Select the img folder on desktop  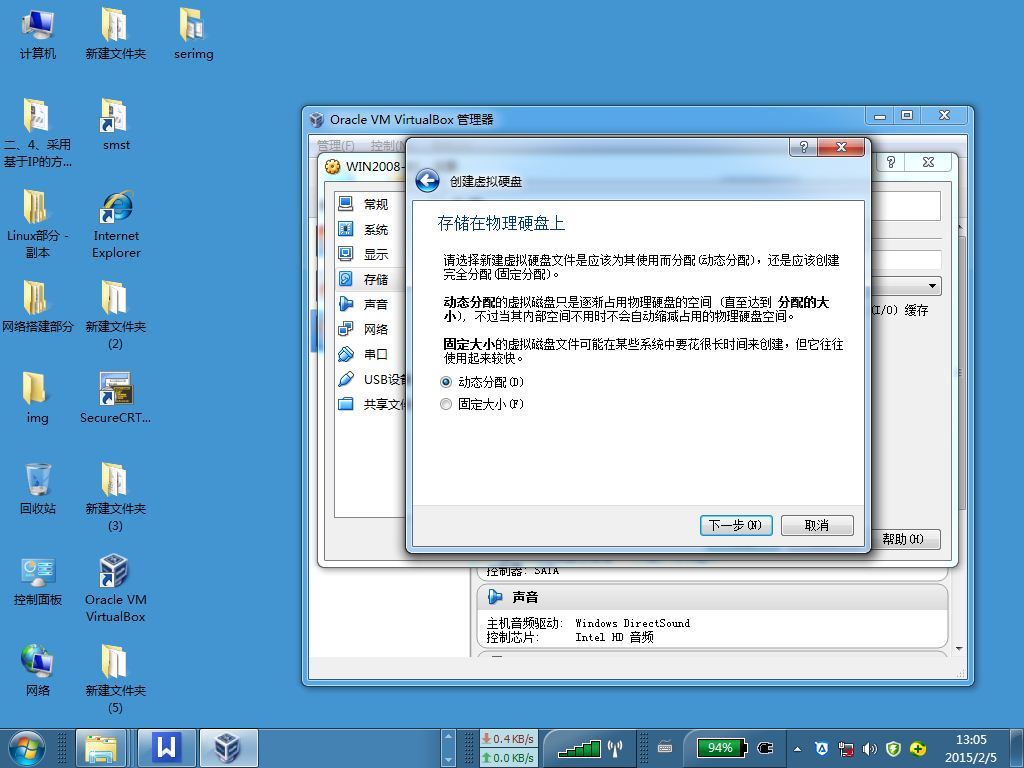37,398
